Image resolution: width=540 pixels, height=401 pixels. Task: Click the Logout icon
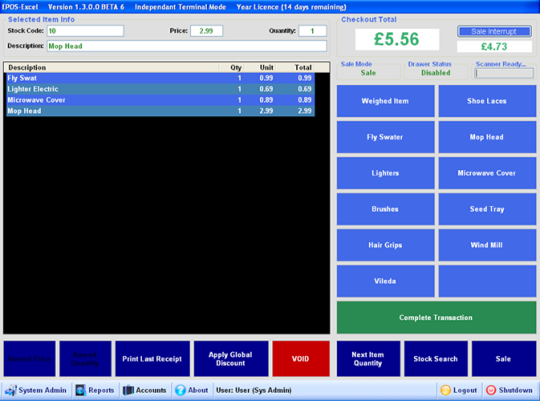445,390
